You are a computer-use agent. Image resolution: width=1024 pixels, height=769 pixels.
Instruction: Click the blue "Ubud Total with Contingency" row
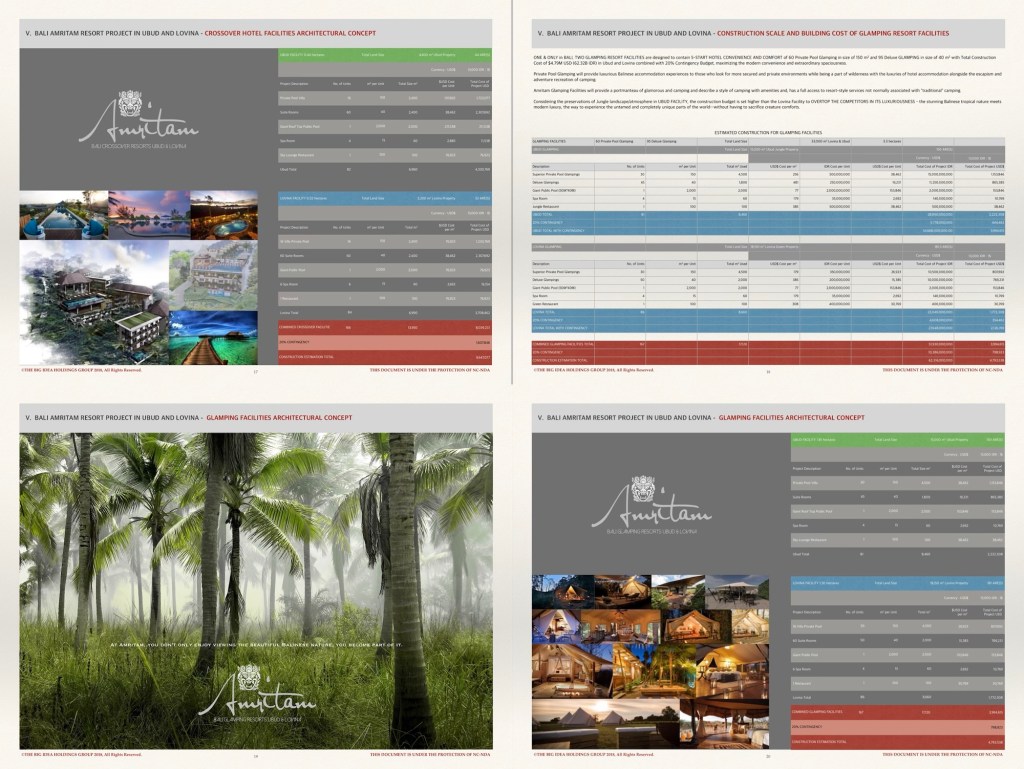(x=768, y=230)
